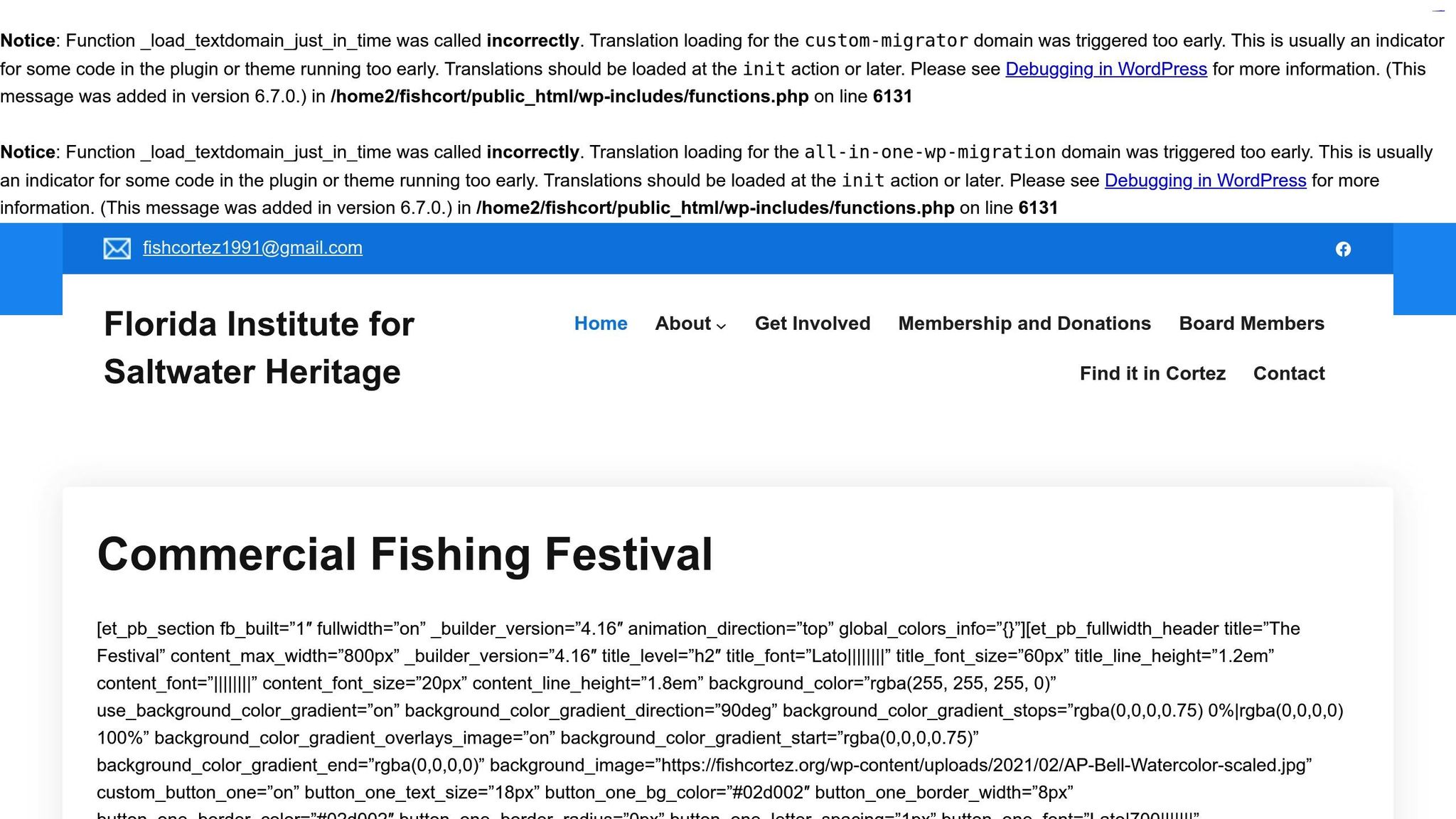1456x819 pixels.
Task: Open the Contact page
Action: (x=1289, y=373)
